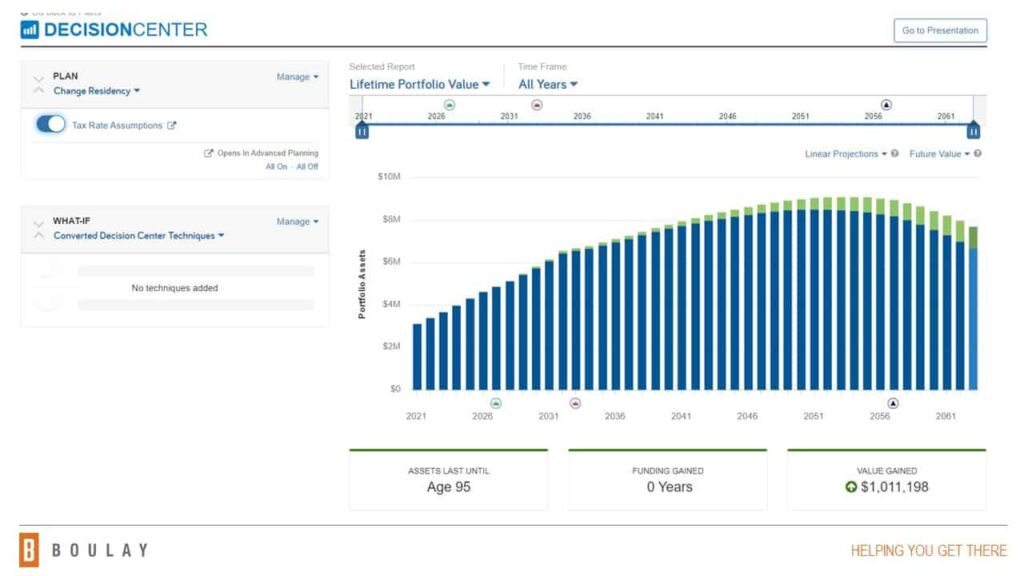Click the Value Gained summary card
Image resolution: width=1024 pixels, height=576 pixels.
click(x=886, y=480)
